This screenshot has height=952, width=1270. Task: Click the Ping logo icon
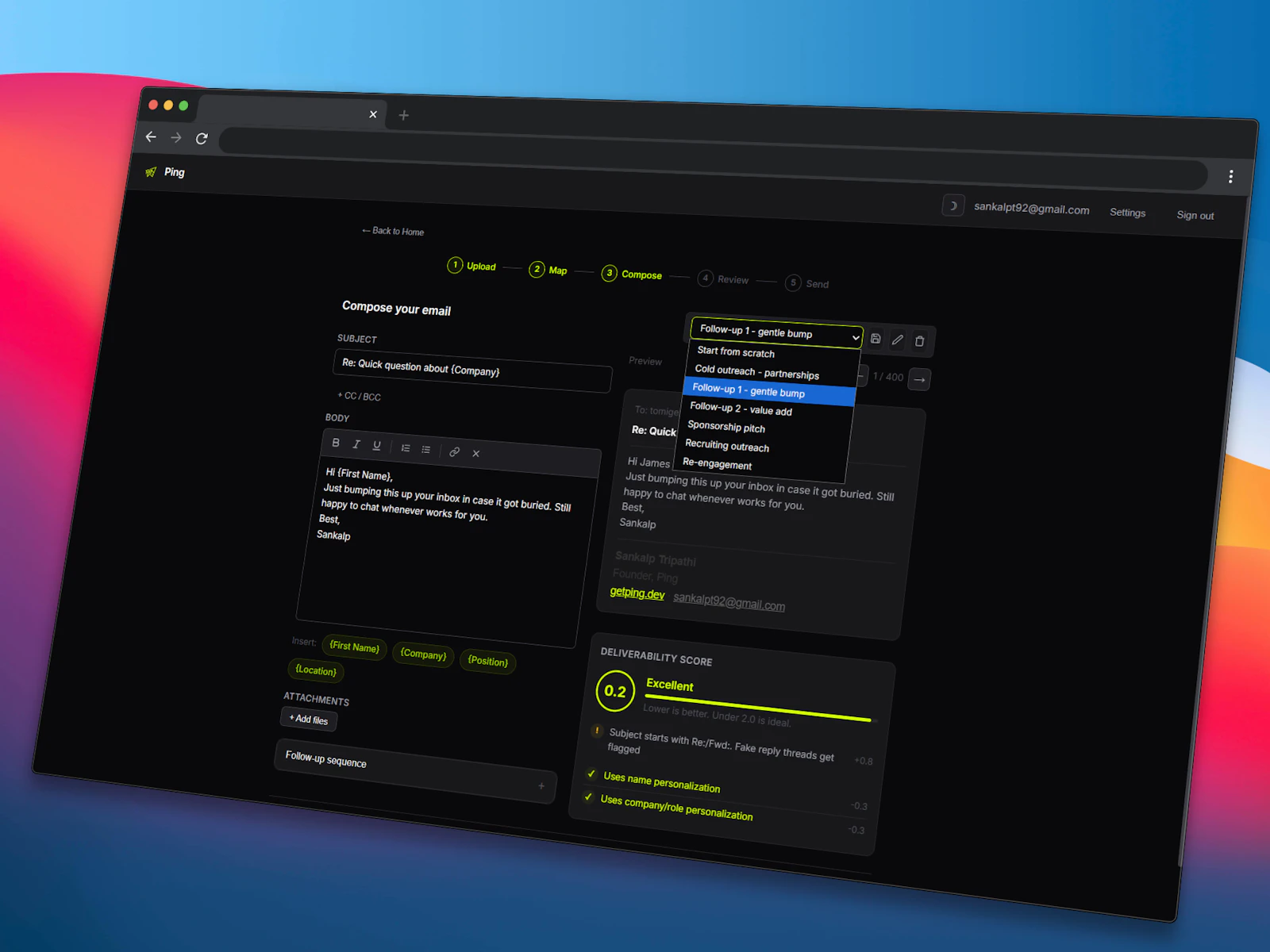pos(151,171)
